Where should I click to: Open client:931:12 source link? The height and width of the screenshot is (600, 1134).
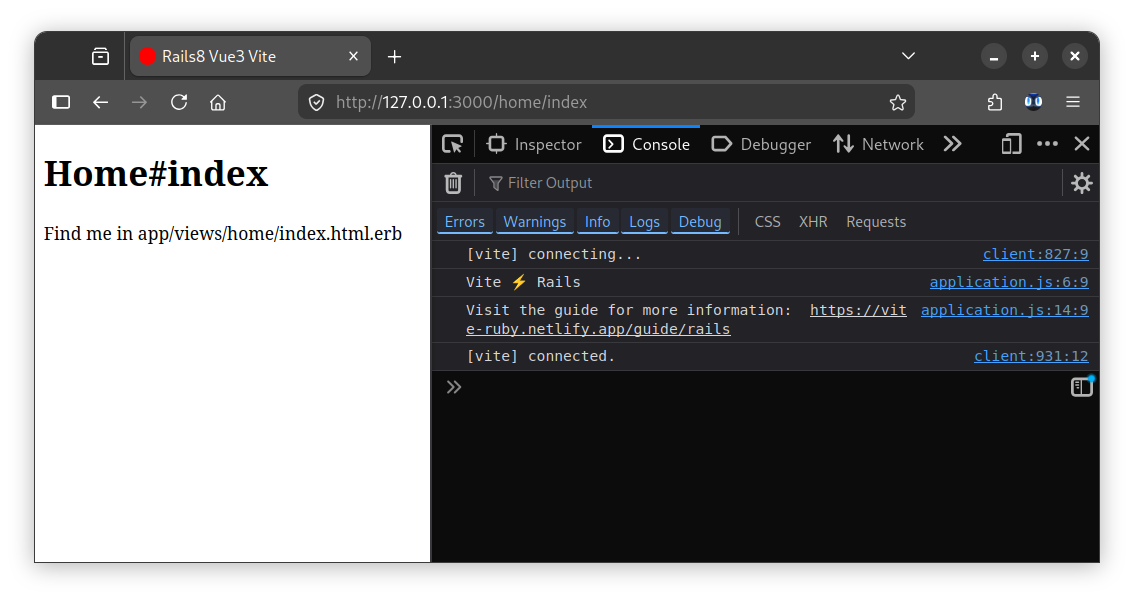pyautogui.click(x=1031, y=356)
